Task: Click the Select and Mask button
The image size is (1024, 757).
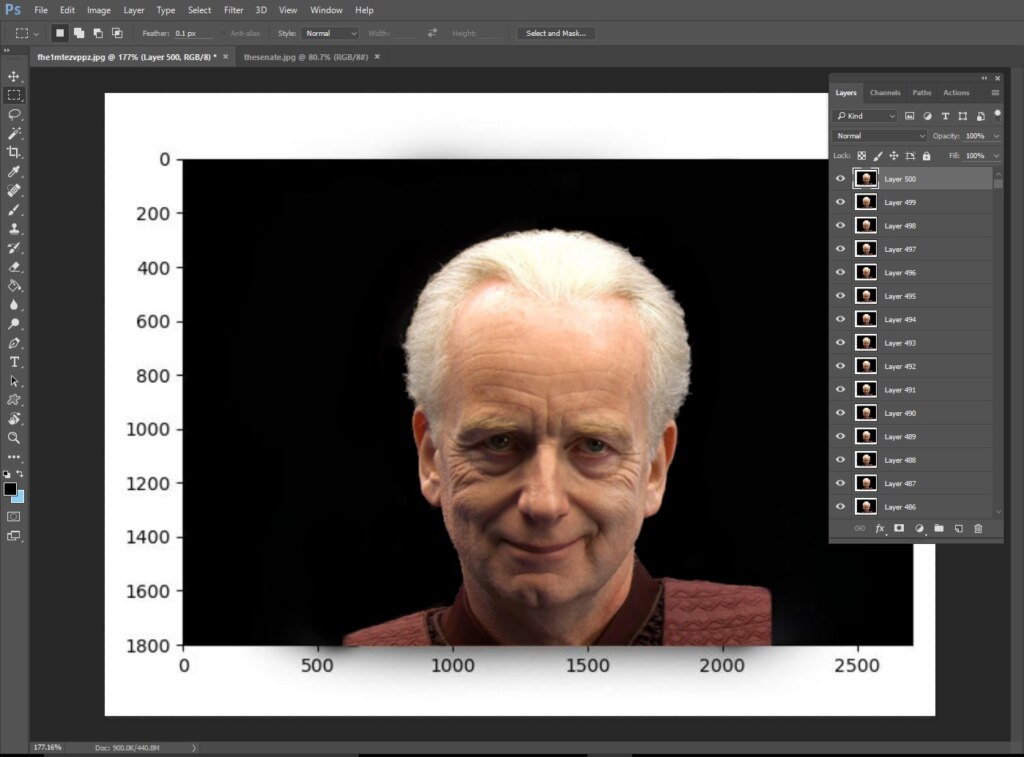Action: 556,33
